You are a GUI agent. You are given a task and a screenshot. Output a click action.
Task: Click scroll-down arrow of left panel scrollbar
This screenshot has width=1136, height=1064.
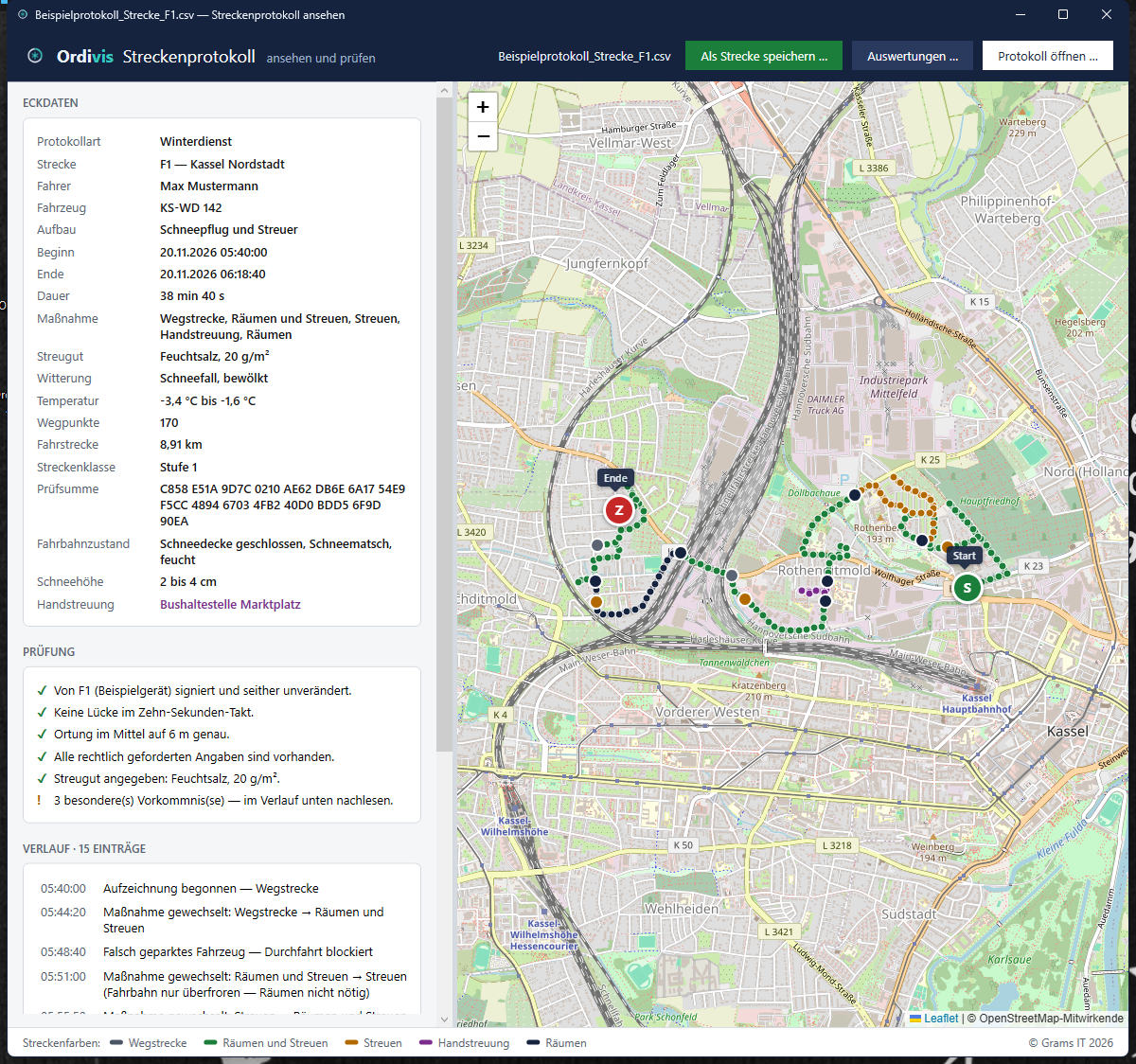point(445,1020)
